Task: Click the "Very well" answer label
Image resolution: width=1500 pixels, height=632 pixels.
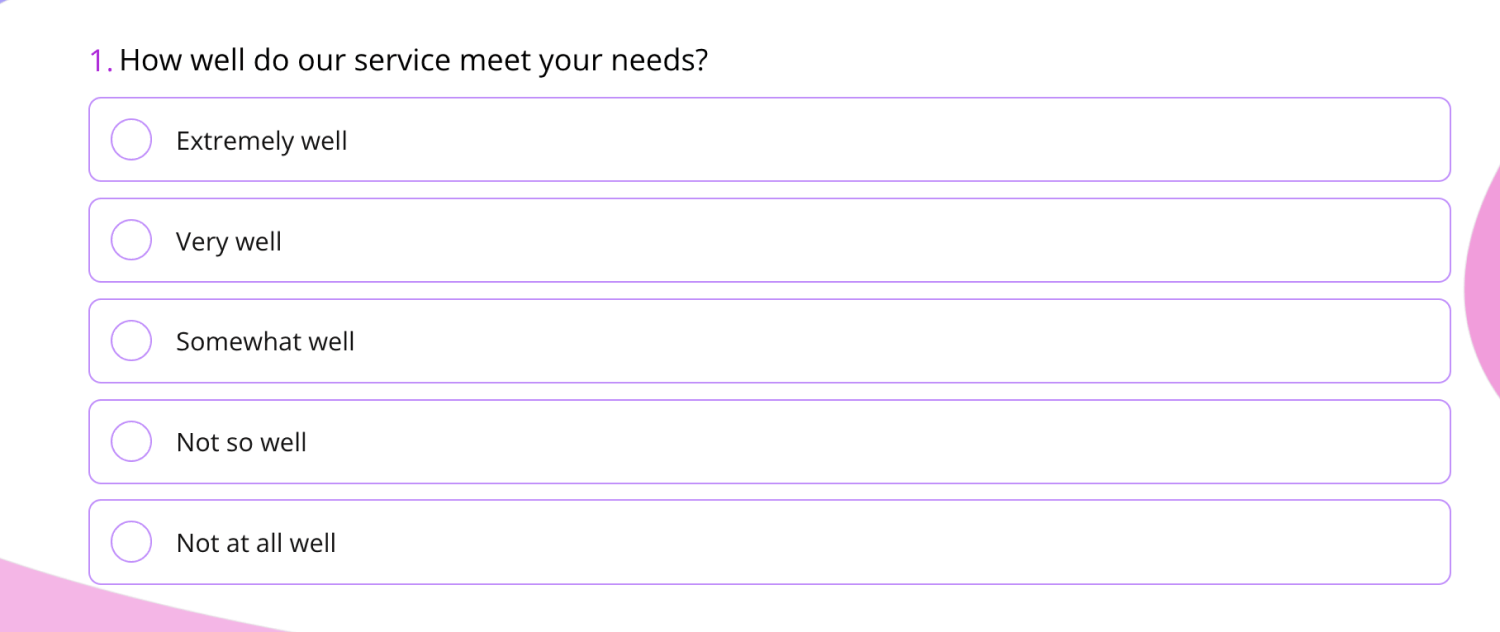Action: (229, 241)
